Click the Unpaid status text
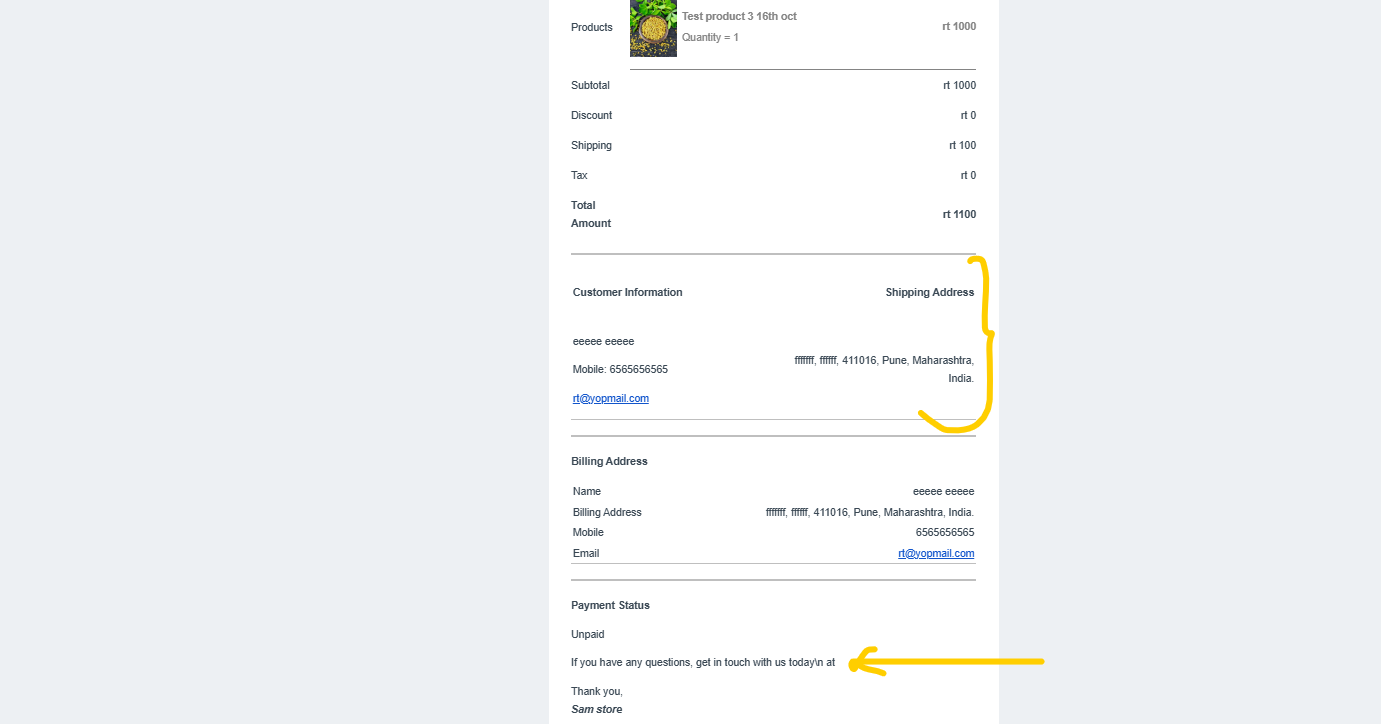This screenshot has width=1381, height=724. (x=588, y=634)
